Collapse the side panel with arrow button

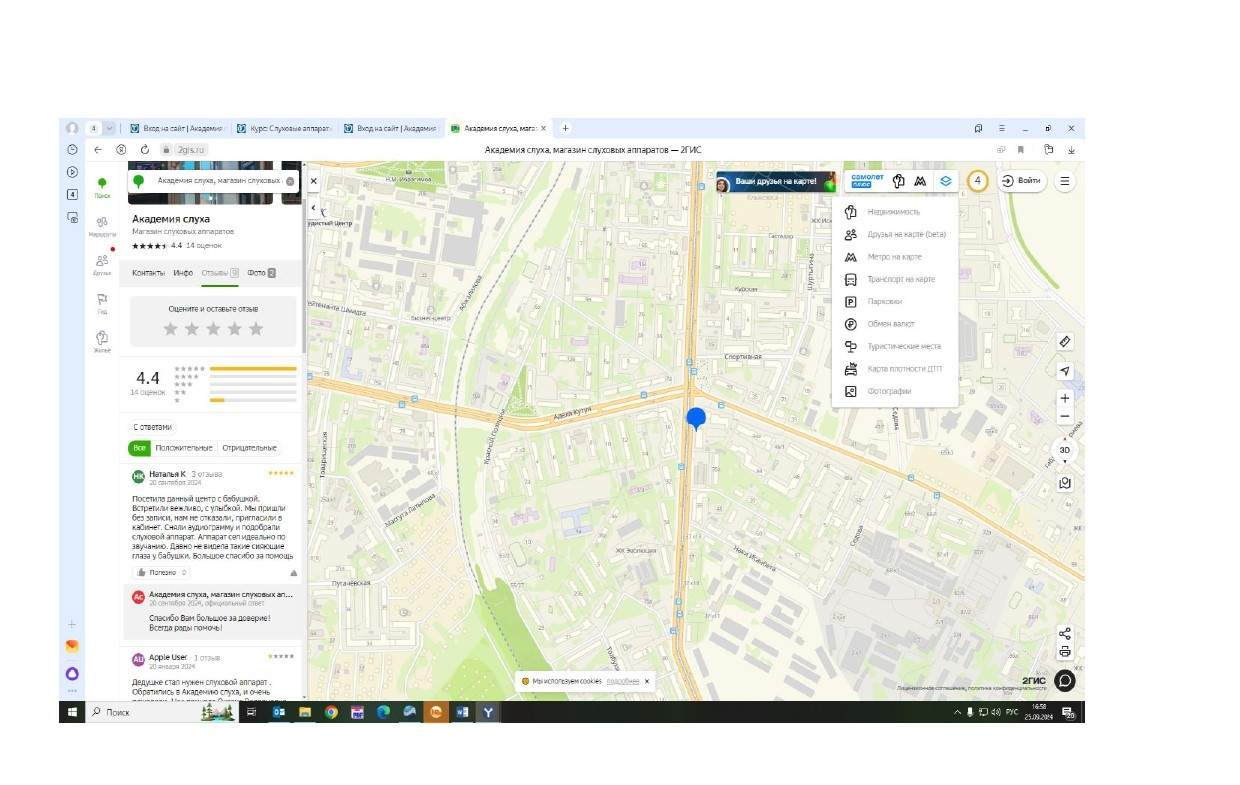pos(313,208)
